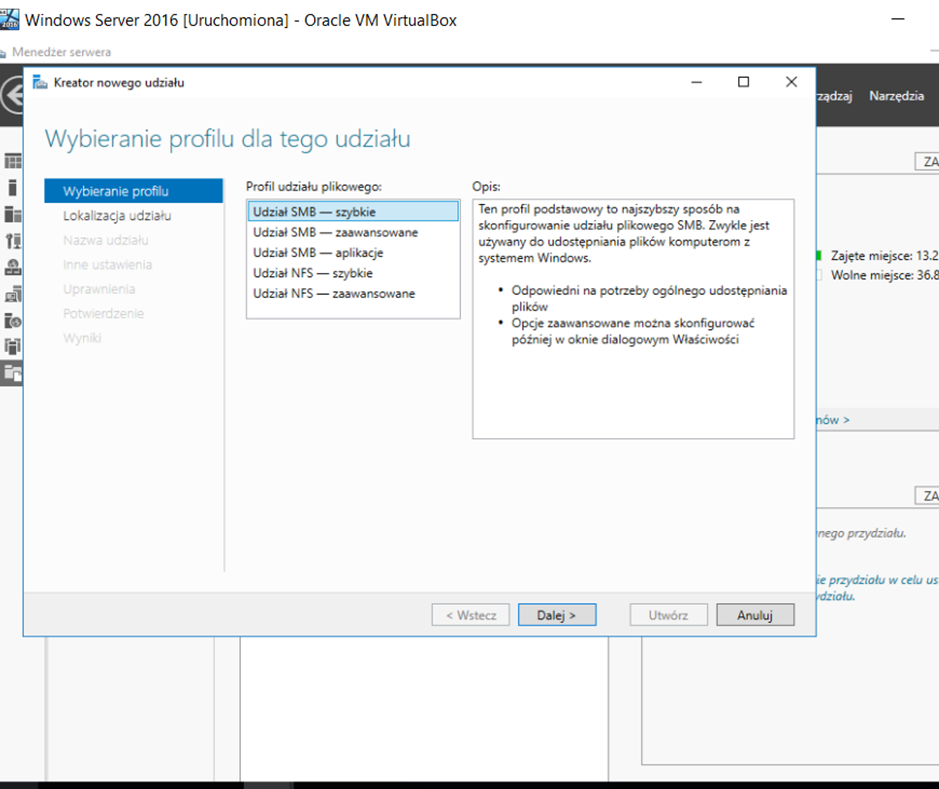This screenshot has height=789, width=939.
Task: Select the highlighted File and Storage Services icon
Action: click(x=13, y=373)
